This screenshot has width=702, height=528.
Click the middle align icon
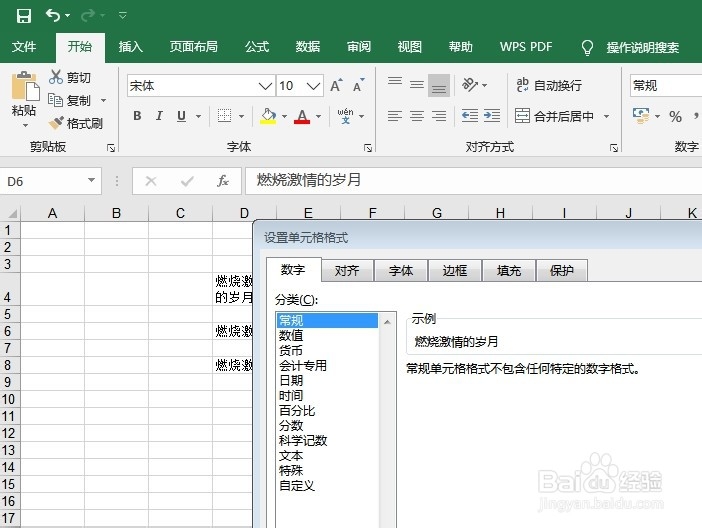point(417,85)
